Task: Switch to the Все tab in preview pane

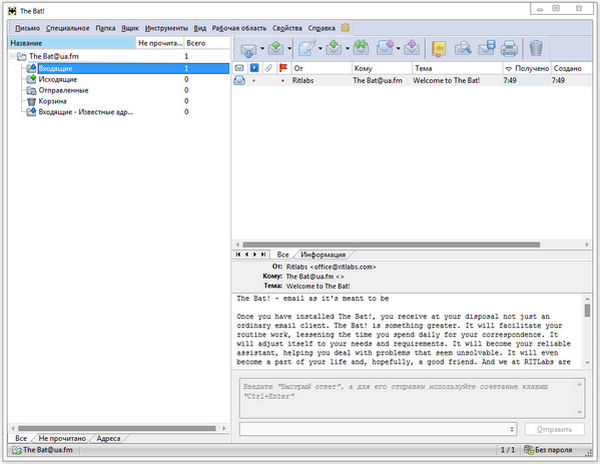Action: (283, 254)
